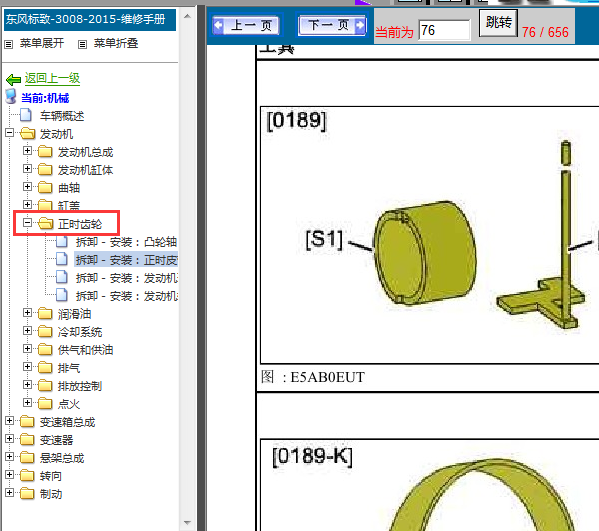The height and width of the screenshot is (531, 599).
Task: Click the 车辆概述 document icon
Action: (x=26, y=115)
